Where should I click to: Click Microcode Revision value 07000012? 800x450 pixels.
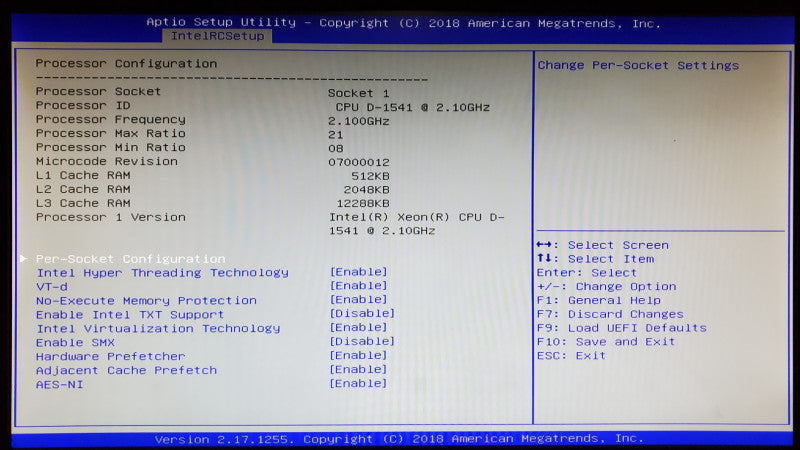[359, 162]
